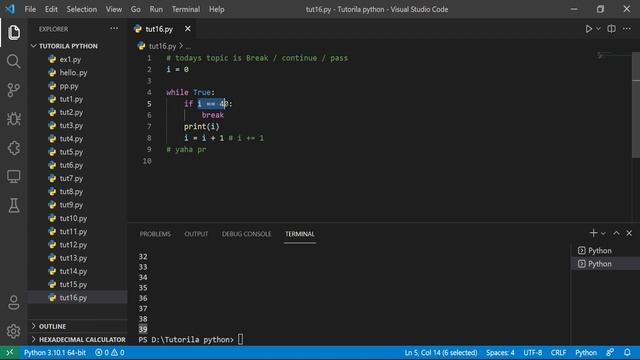Screen dimensions: 640x360
Task: Click breadcrumb chevron after tut16.py
Action: click(181, 46)
